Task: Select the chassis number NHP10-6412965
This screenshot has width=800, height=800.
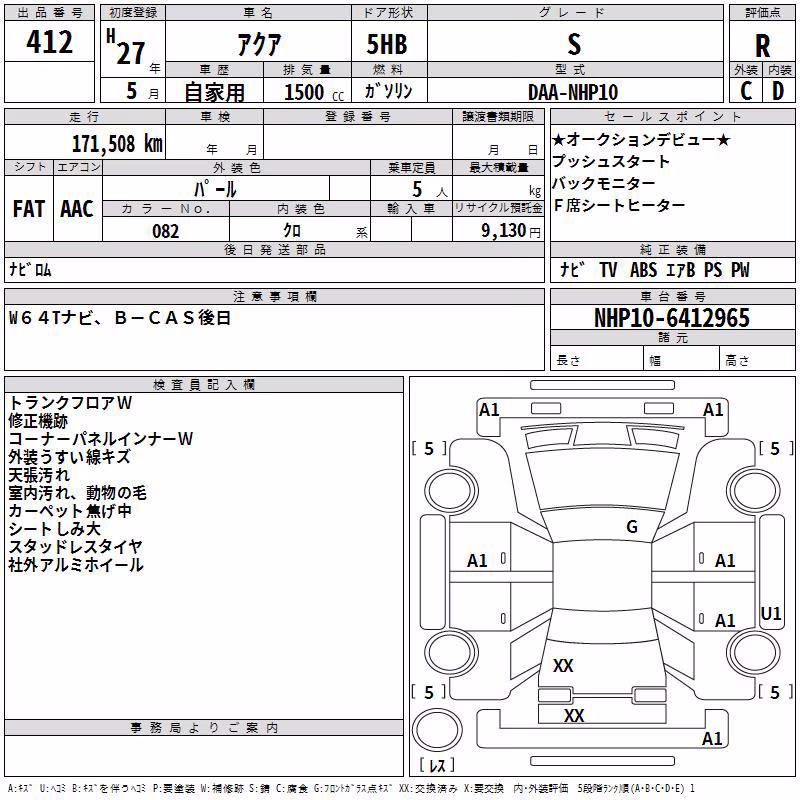Action: point(672,318)
